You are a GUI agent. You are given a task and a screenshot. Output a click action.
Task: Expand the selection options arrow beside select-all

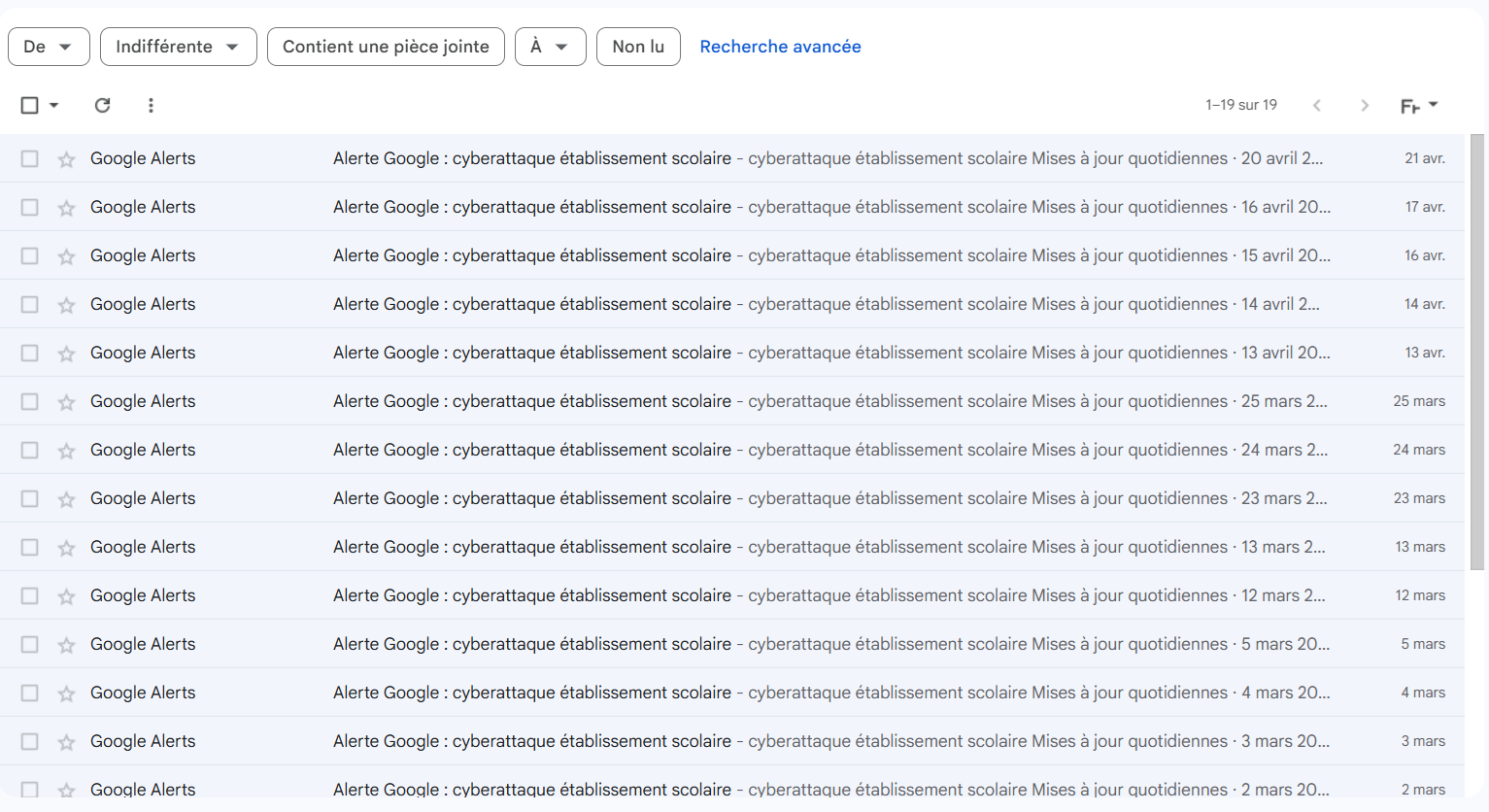tap(53, 105)
